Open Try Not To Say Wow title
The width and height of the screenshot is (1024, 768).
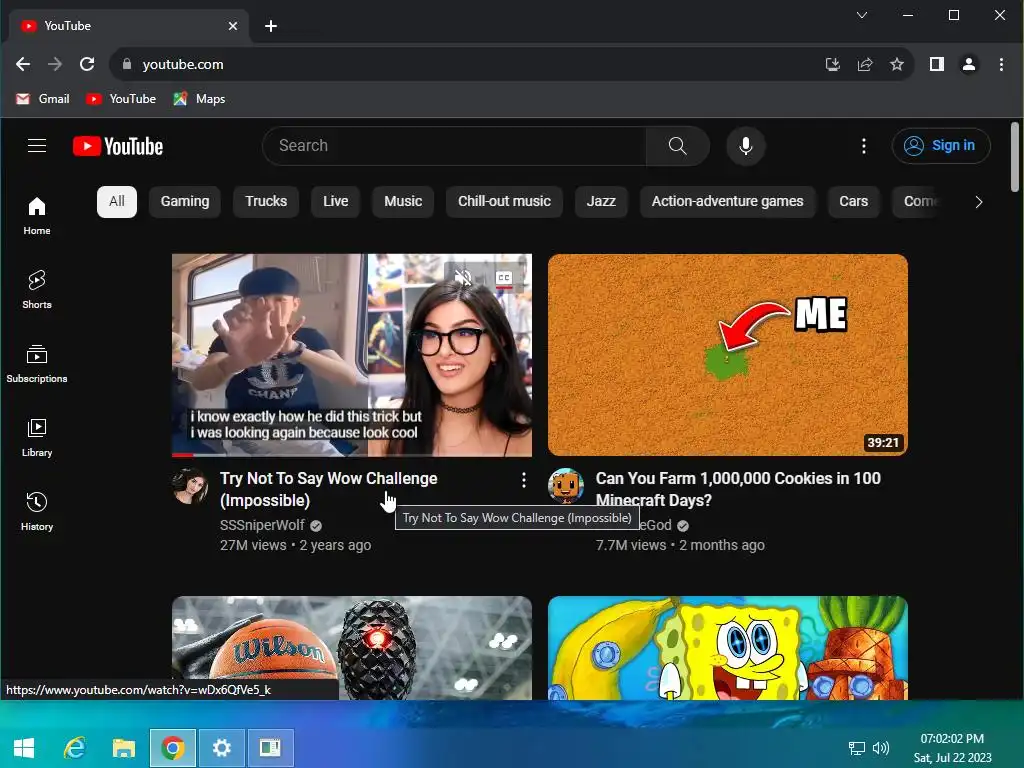click(x=328, y=489)
